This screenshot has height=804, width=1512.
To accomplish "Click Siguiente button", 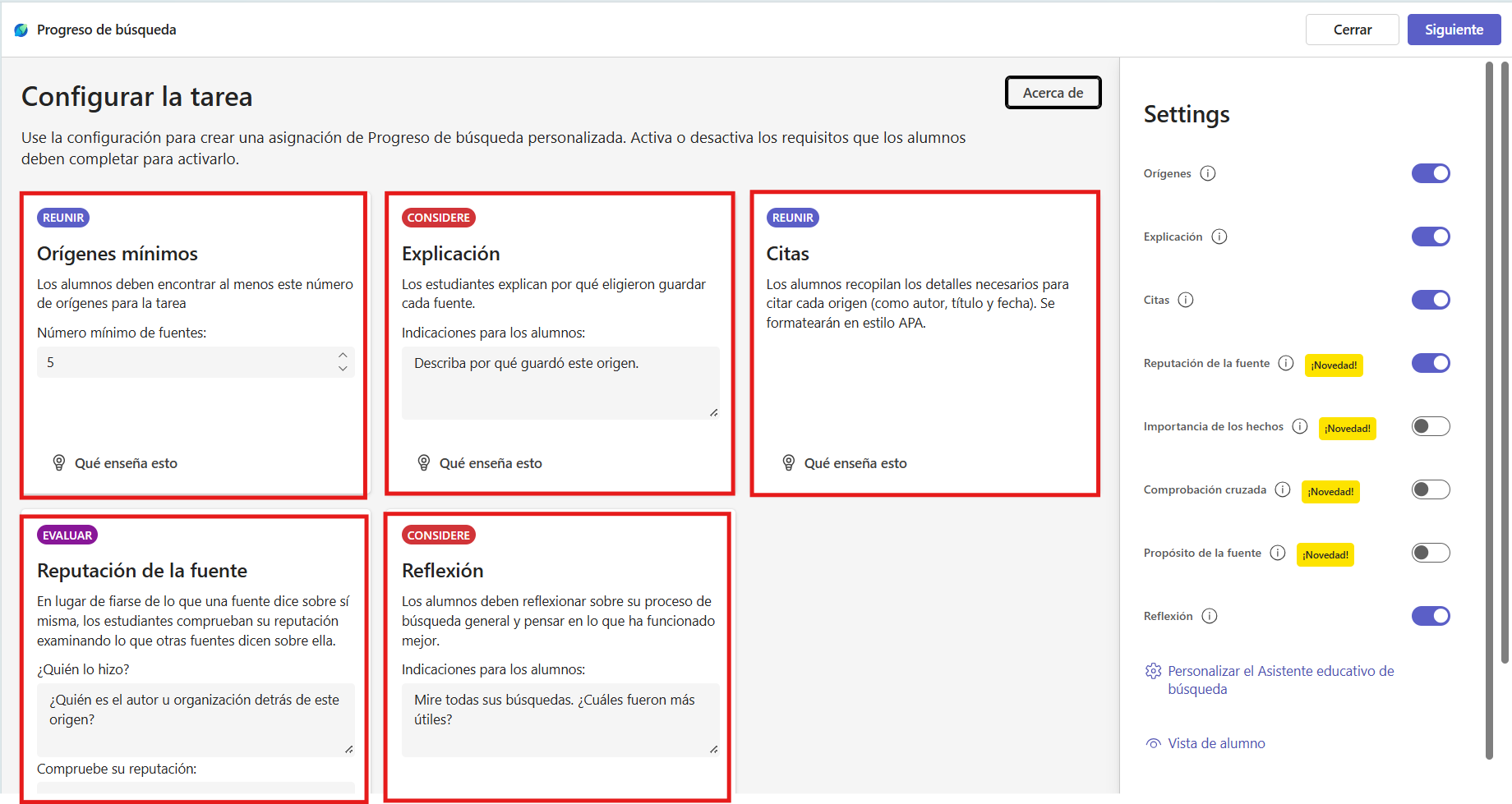I will coord(1454,30).
